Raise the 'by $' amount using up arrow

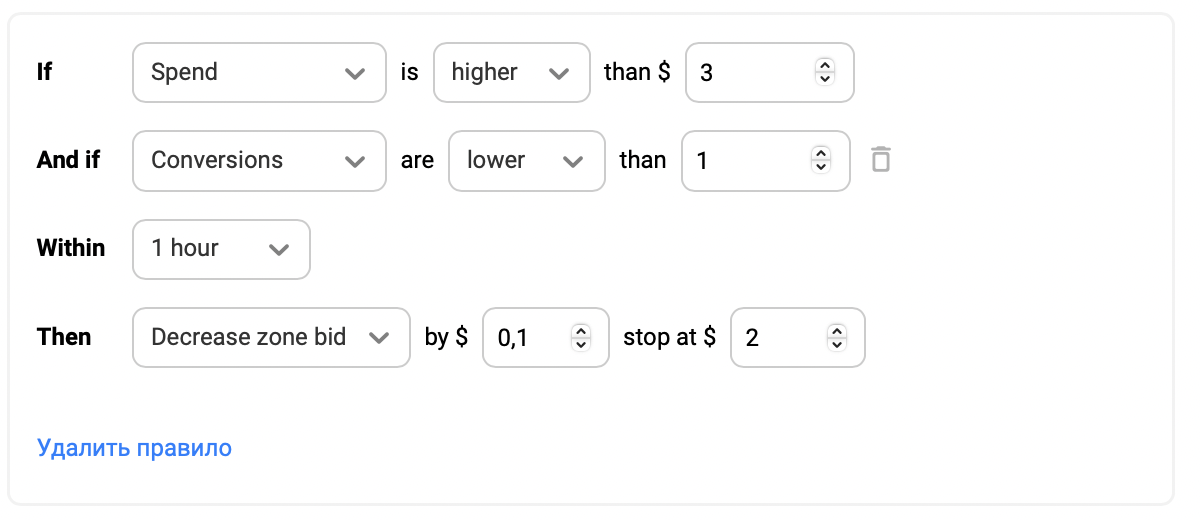click(580, 330)
